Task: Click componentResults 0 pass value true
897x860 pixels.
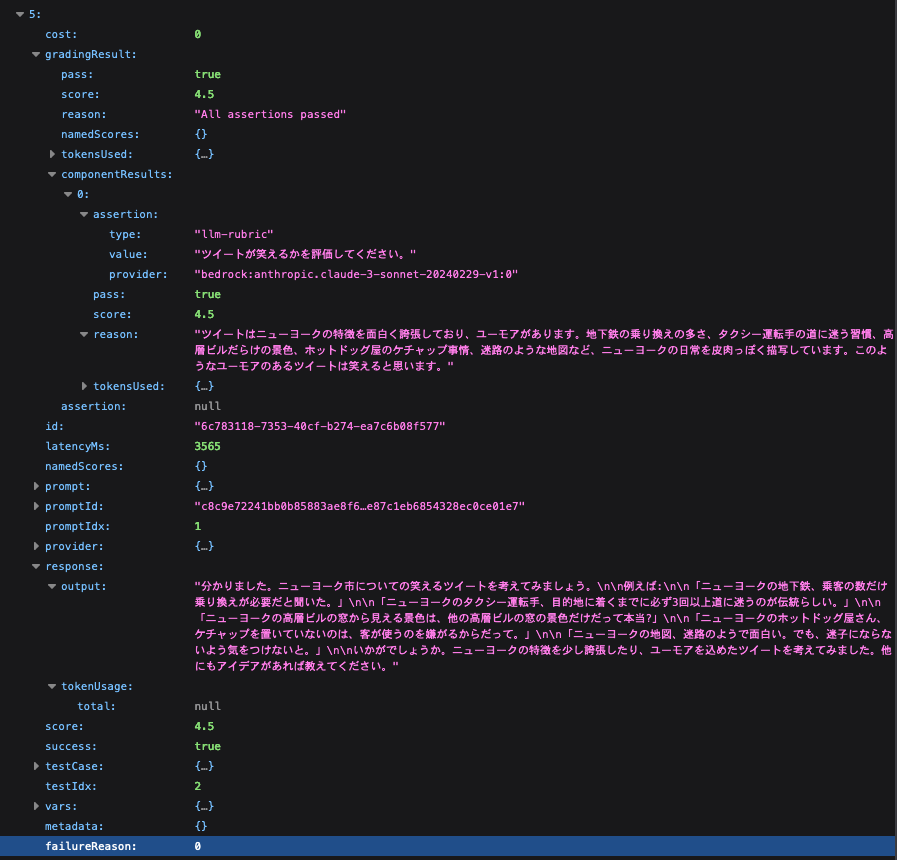Action: [207, 294]
